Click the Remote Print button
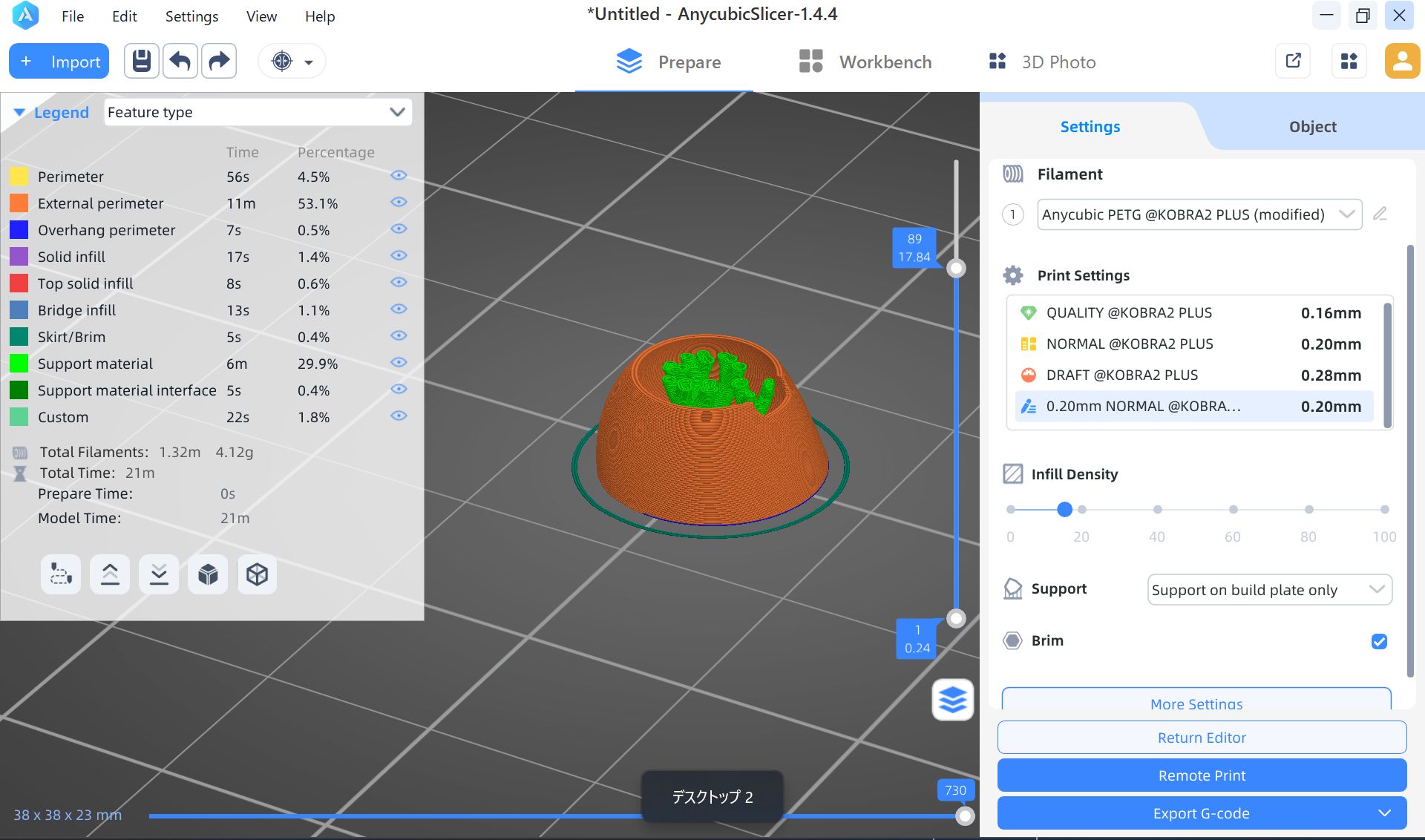 [1202, 775]
